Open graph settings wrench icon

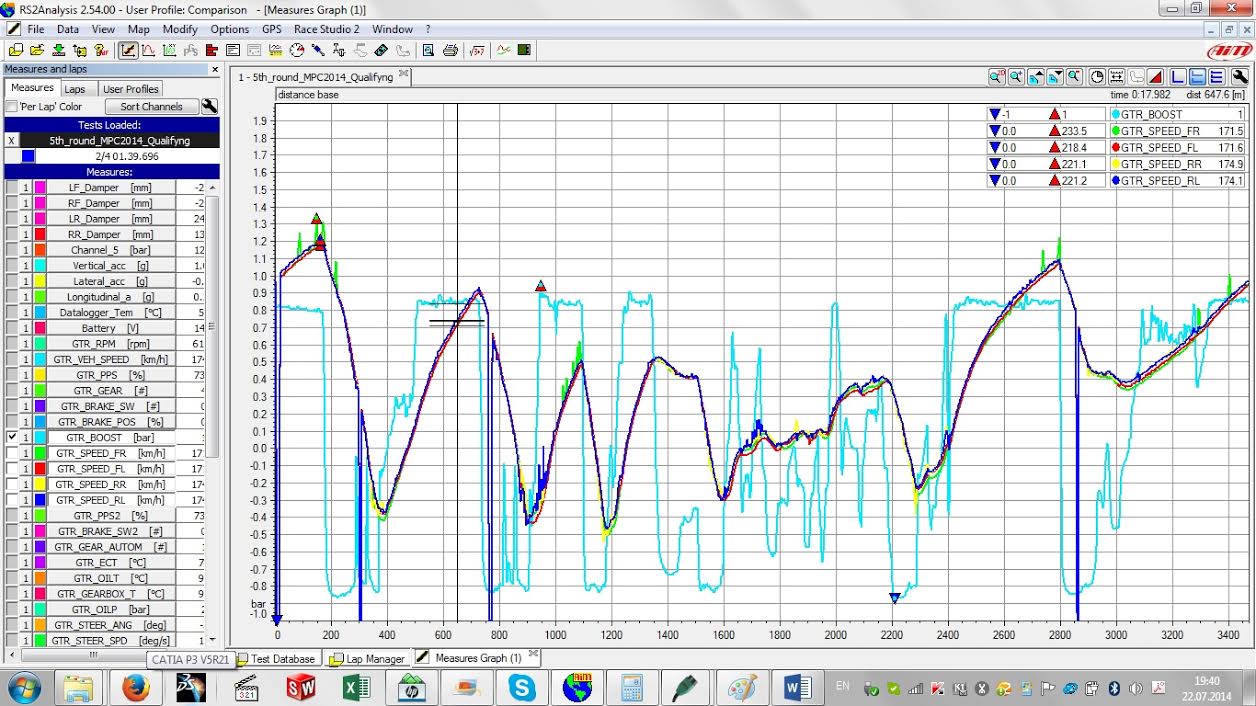click(x=1240, y=76)
